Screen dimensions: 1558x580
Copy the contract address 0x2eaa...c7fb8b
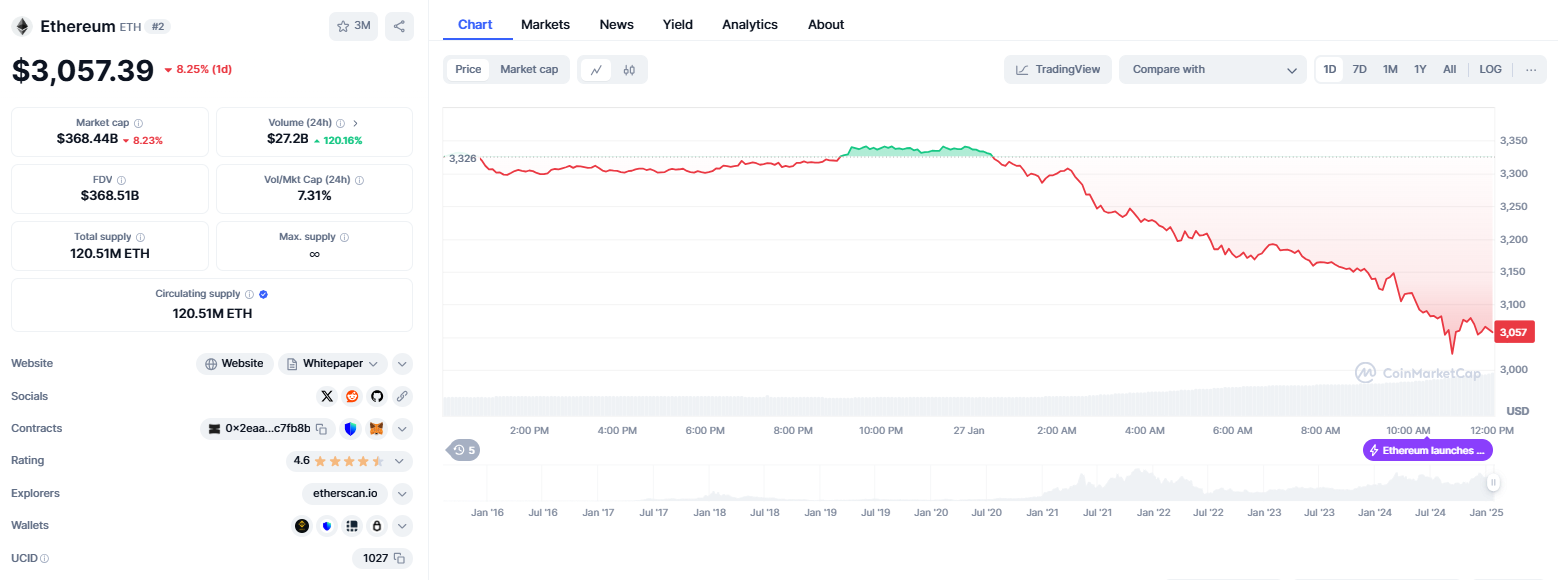point(321,428)
